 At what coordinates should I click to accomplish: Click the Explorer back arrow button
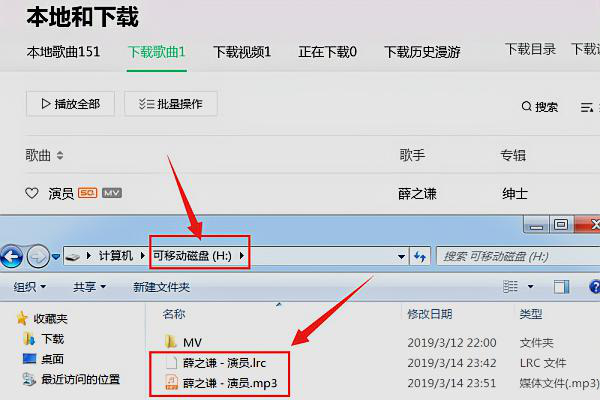[11, 256]
